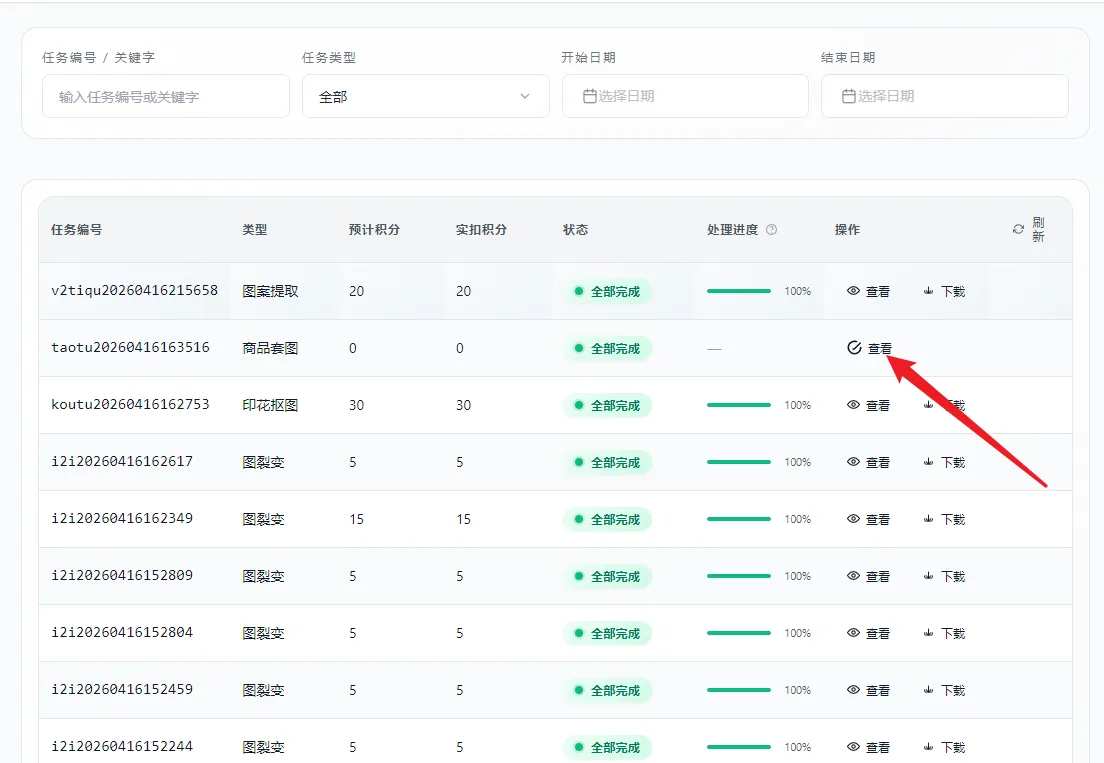The height and width of the screenshot is (763, 1104).
Task: Focus the 任务编号 keyword input field
Action: (165, 97)
